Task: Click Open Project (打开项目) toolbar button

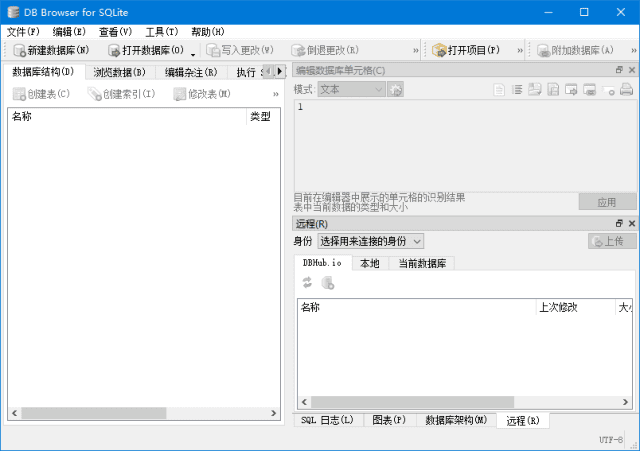Action: pos(466,50)
